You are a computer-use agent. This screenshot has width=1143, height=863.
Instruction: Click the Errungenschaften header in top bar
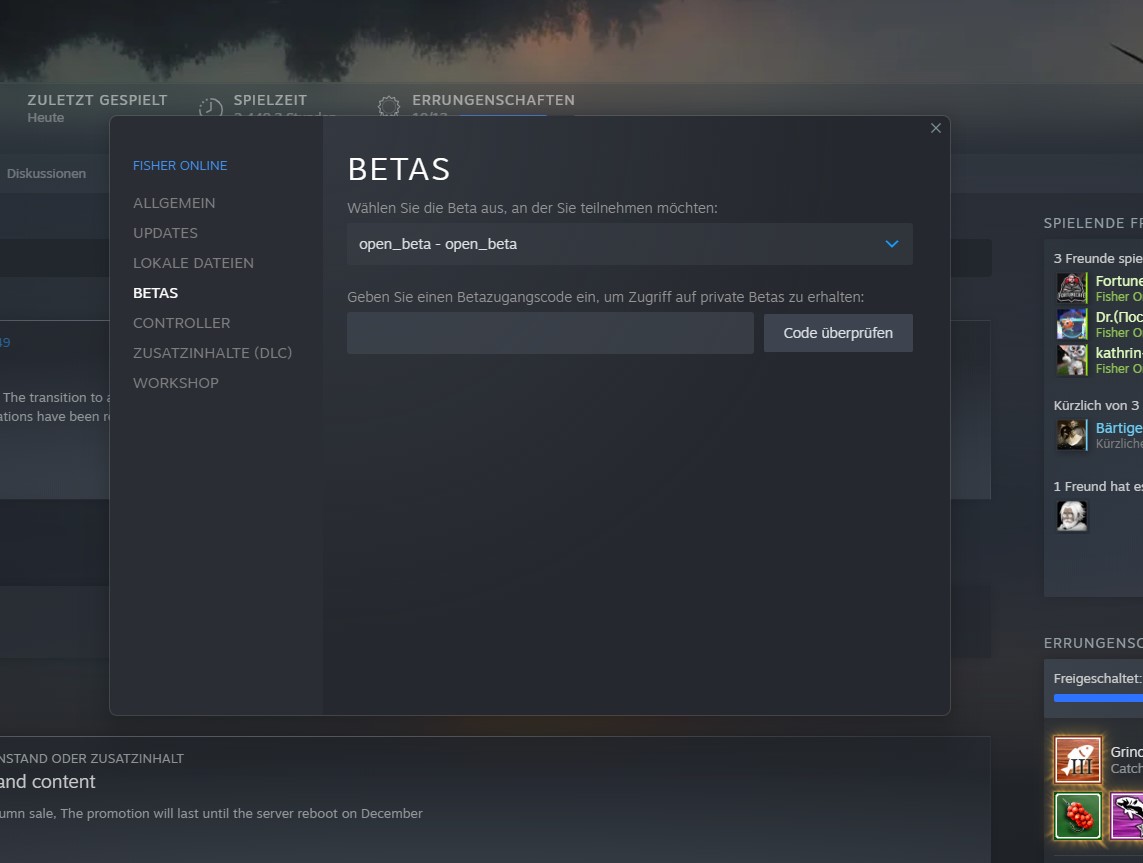(x=494, y=100)
